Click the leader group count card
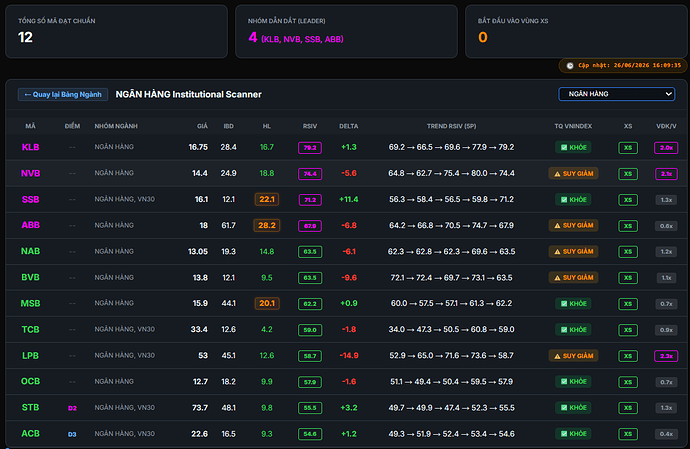This screenshot has height=449, width=690. point(346,31)
